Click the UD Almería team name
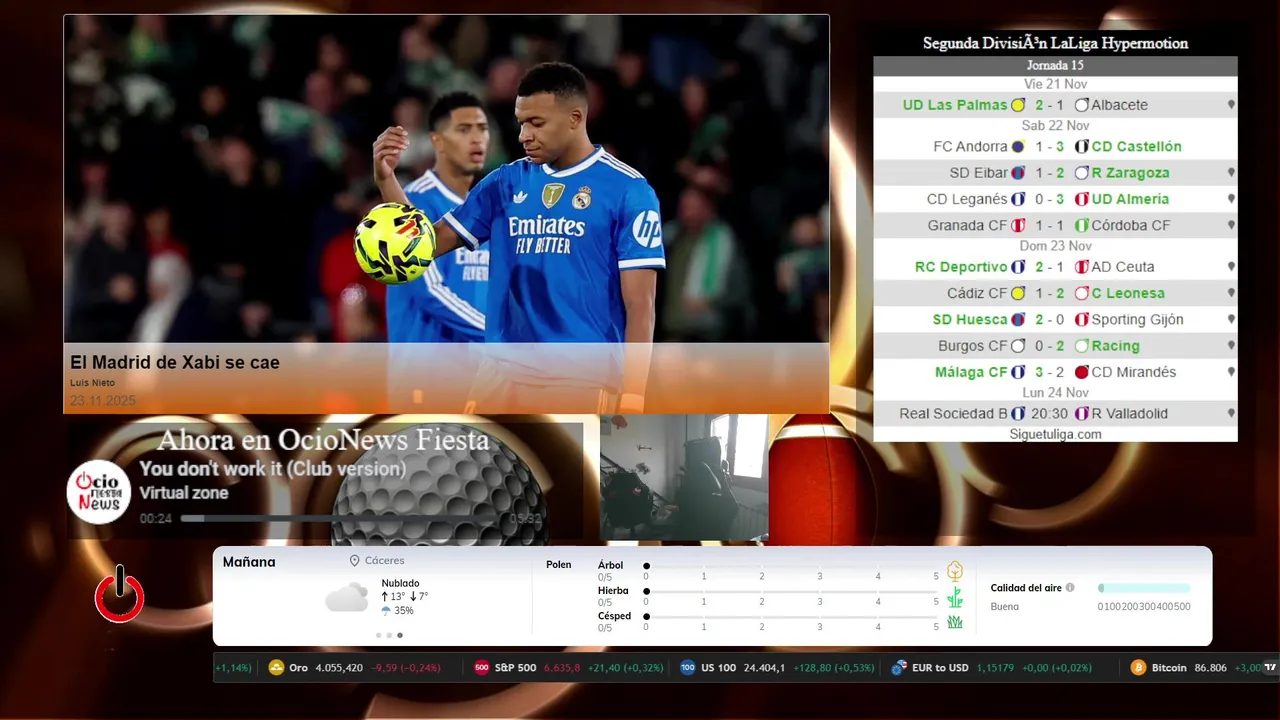This screenshot has height=720, width=1280. point(1130,199)
